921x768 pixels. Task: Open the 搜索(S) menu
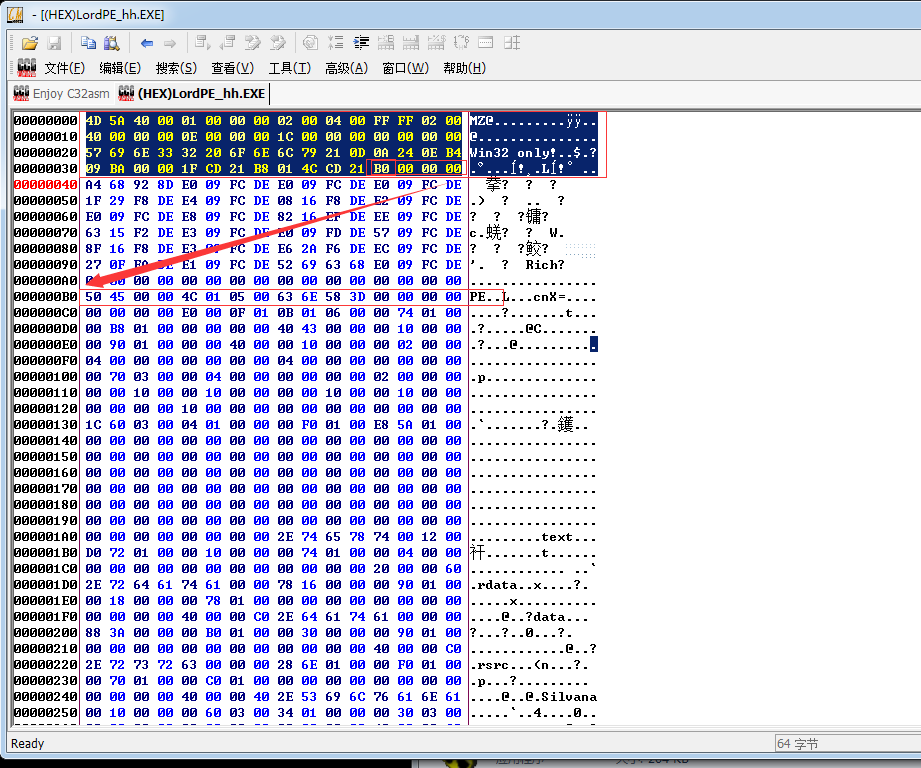(176, 68)
